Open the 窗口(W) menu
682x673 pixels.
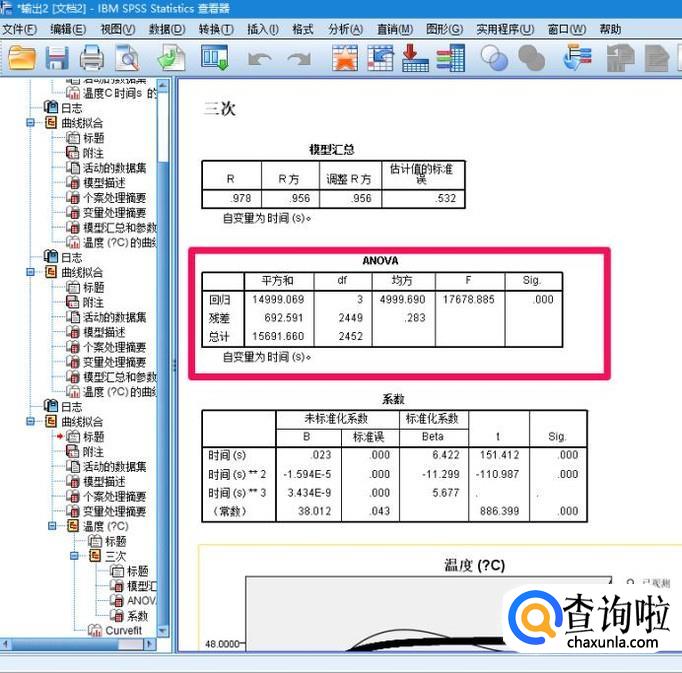567,30
